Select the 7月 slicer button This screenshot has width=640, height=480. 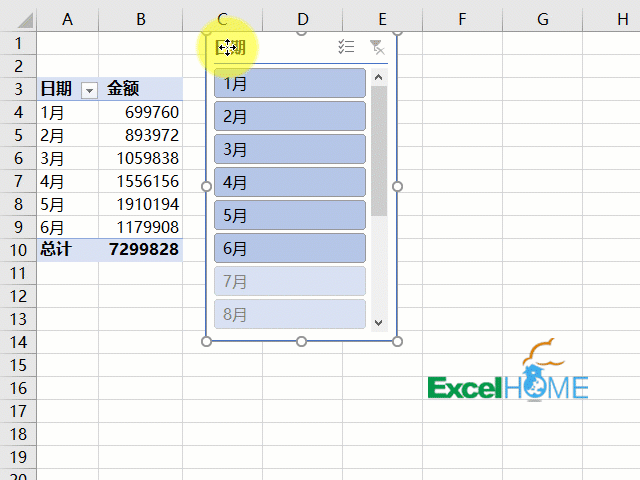[290, 281]
